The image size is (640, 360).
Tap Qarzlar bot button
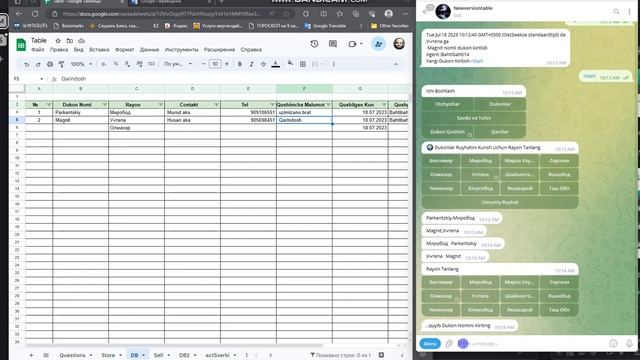(x=500, y=132)
